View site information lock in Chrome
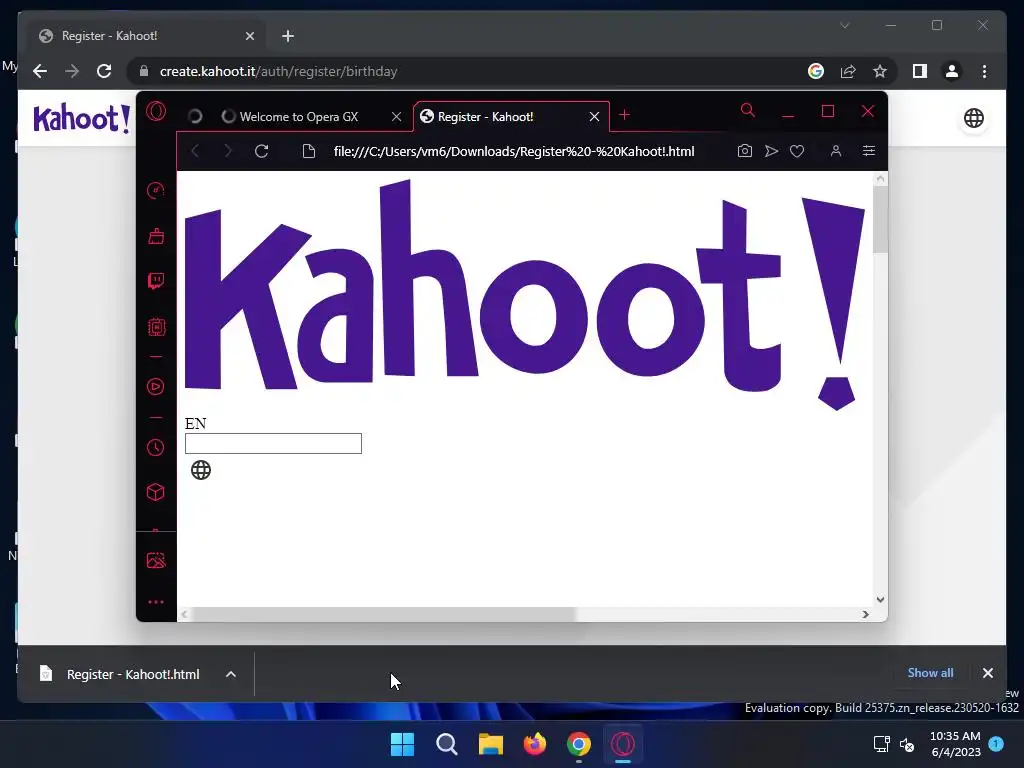The image size is (1024, 768). tap(144, 71)
